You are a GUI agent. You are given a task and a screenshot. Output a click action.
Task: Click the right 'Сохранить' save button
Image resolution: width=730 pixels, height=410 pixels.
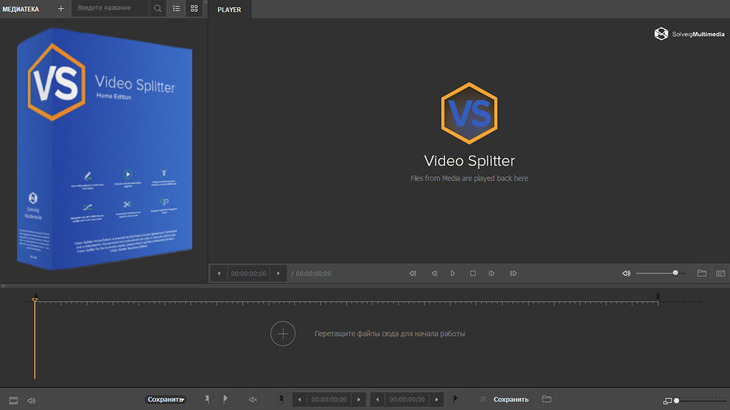tap(511, 399)
